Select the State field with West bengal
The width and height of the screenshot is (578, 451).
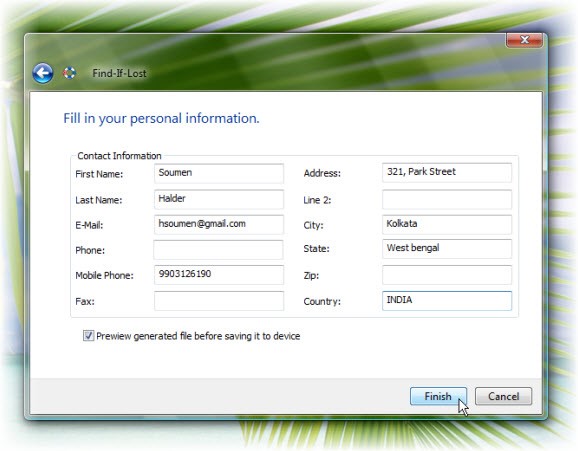[447, 249]
